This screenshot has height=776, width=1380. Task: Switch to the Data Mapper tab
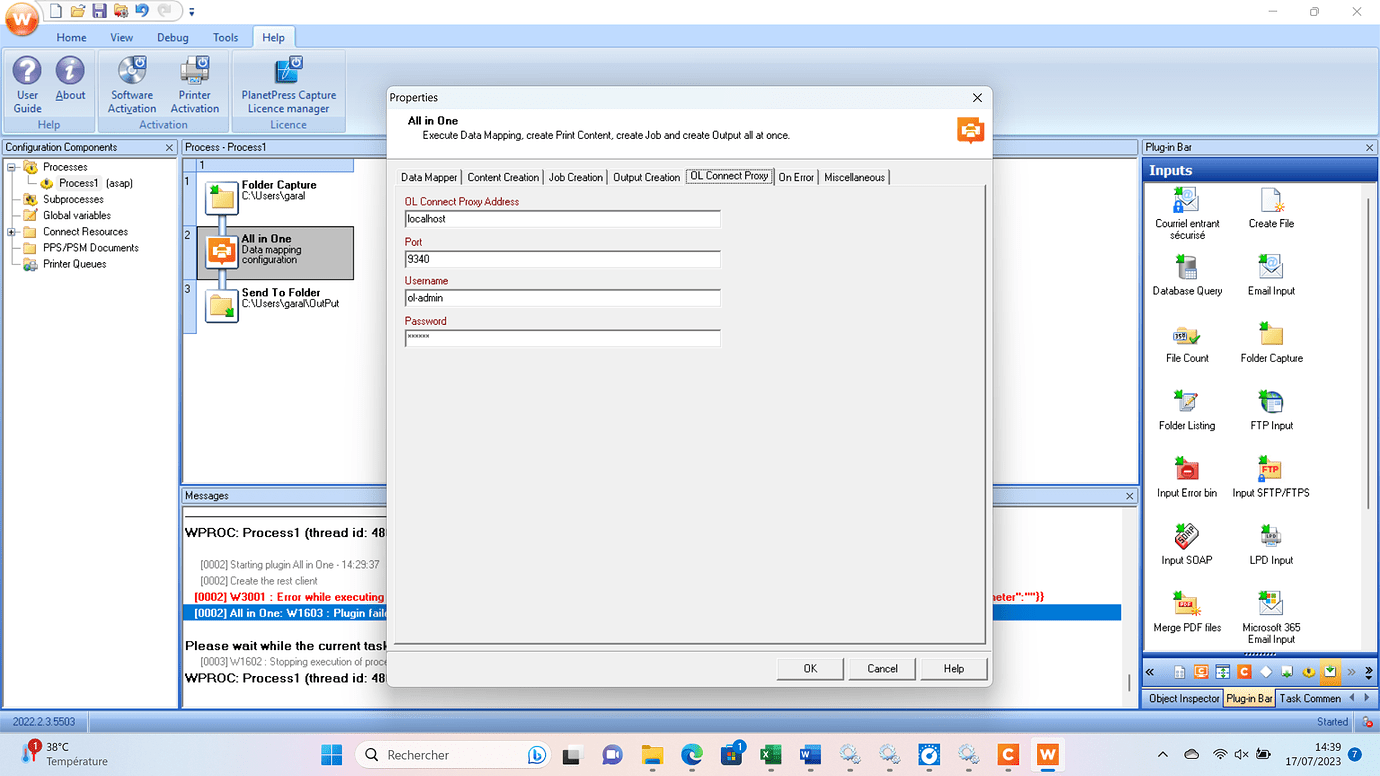click(x=428, y=177)
